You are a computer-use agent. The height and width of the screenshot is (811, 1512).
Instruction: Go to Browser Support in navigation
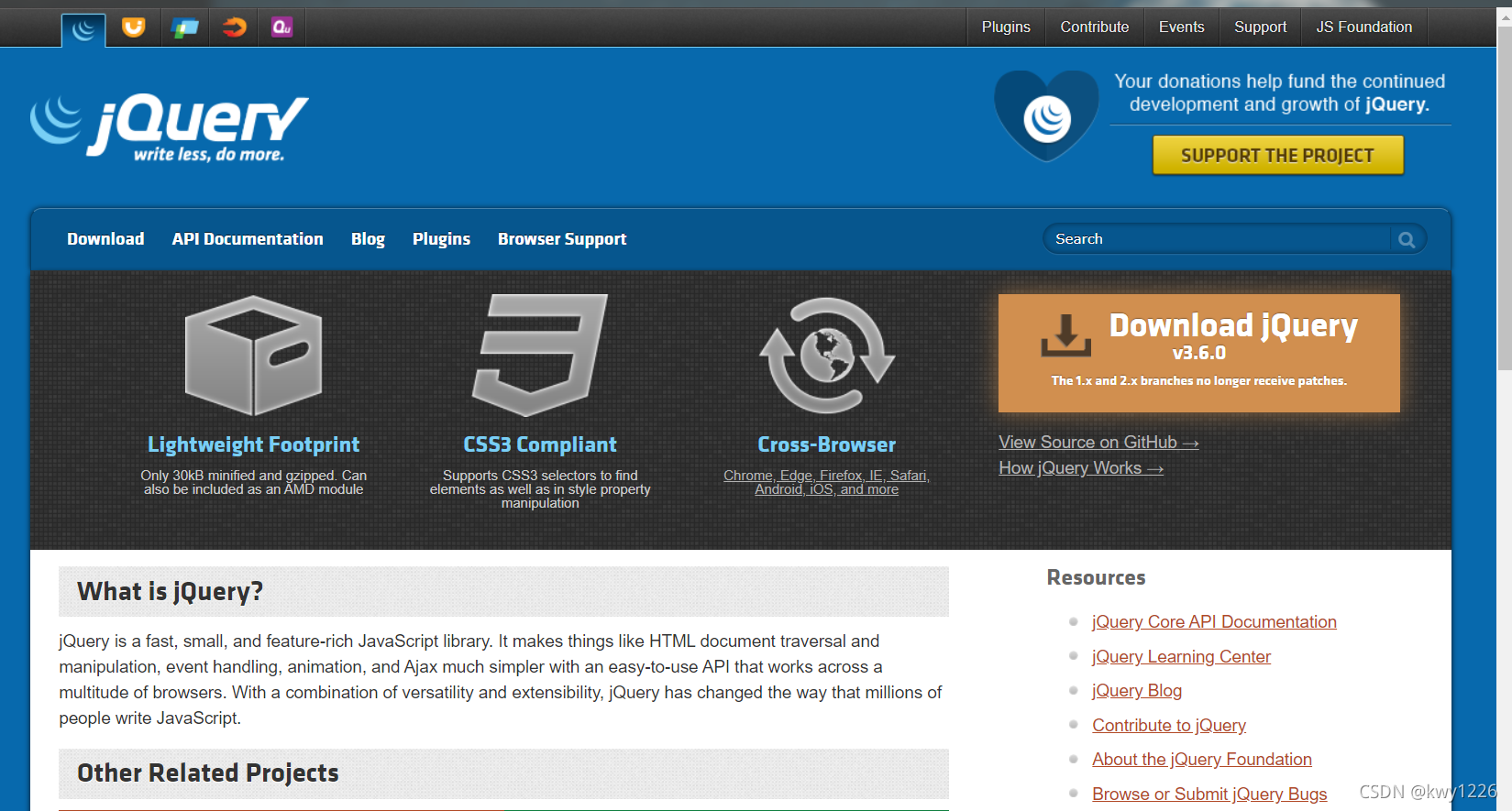tap(562, 239)
